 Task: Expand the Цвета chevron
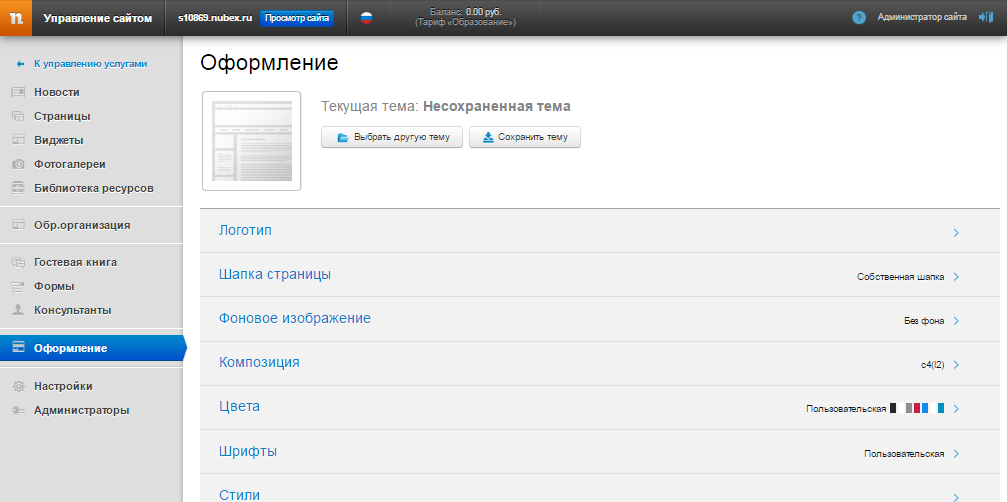(x=956, y=409)
